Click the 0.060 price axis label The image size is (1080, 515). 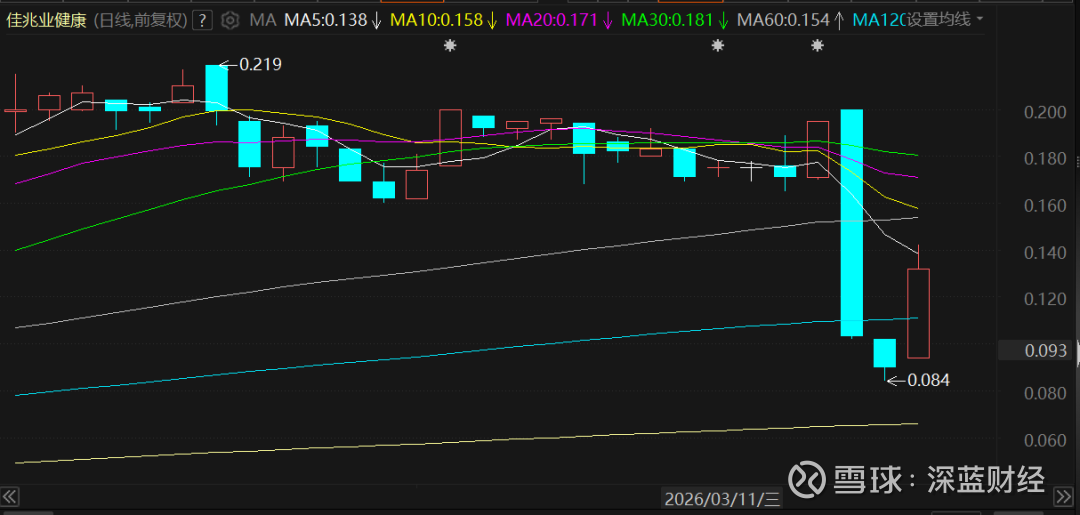point(1046,440)
